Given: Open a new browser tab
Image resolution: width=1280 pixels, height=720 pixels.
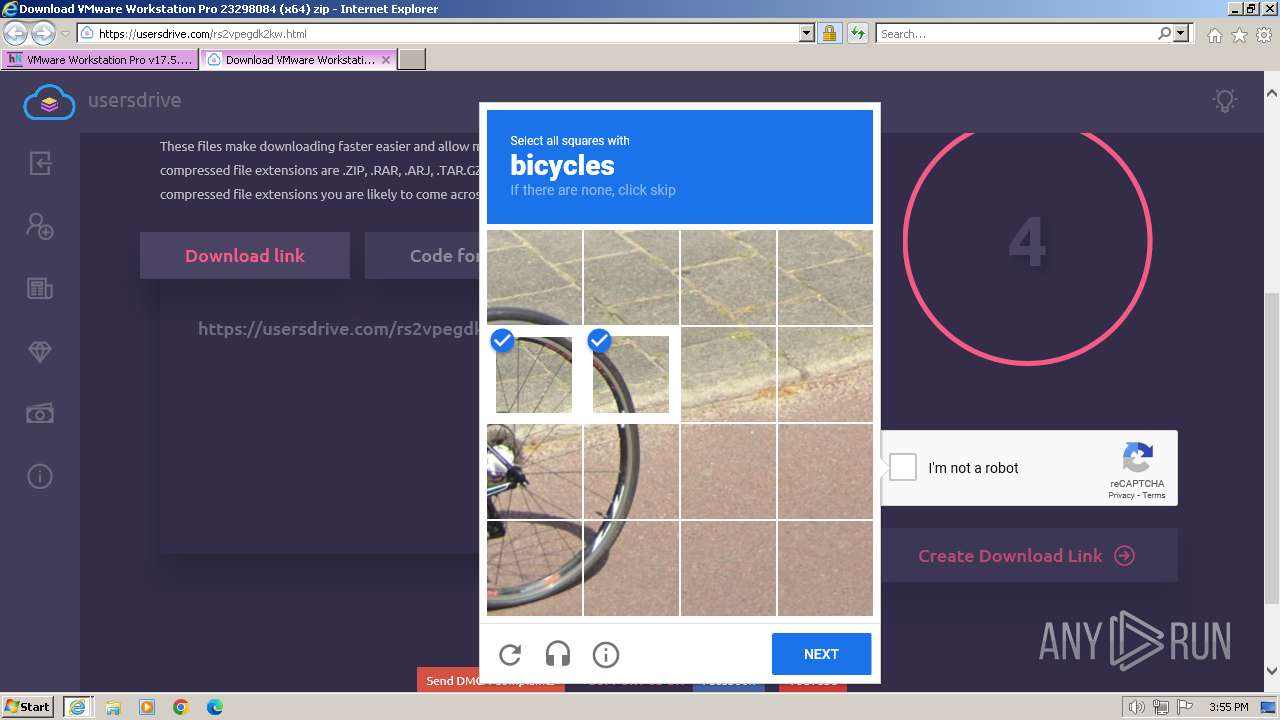Looking at the screenshot, I should 412,60.
